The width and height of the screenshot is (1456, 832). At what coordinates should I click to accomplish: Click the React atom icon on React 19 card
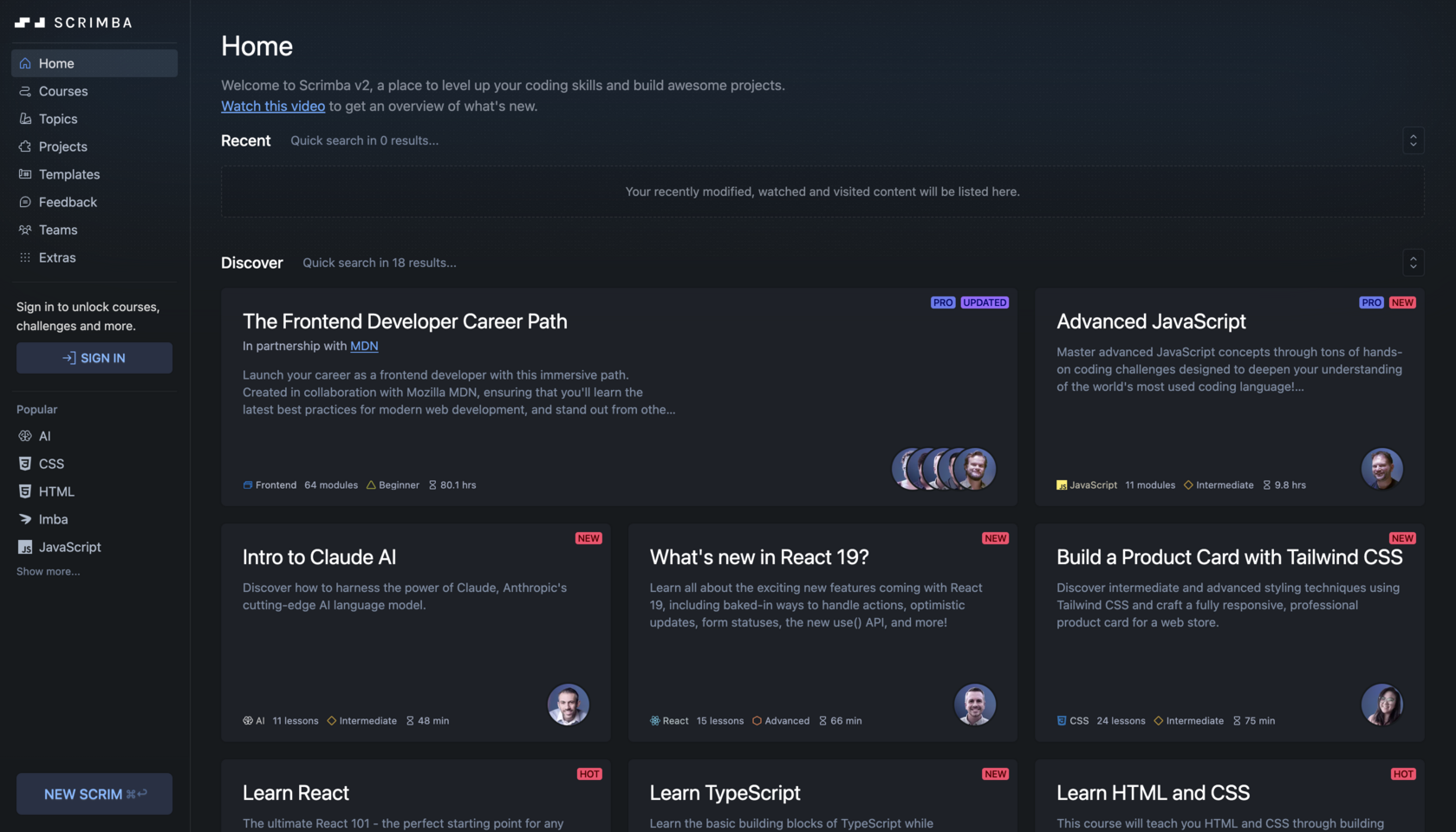(x=655, y=721)
